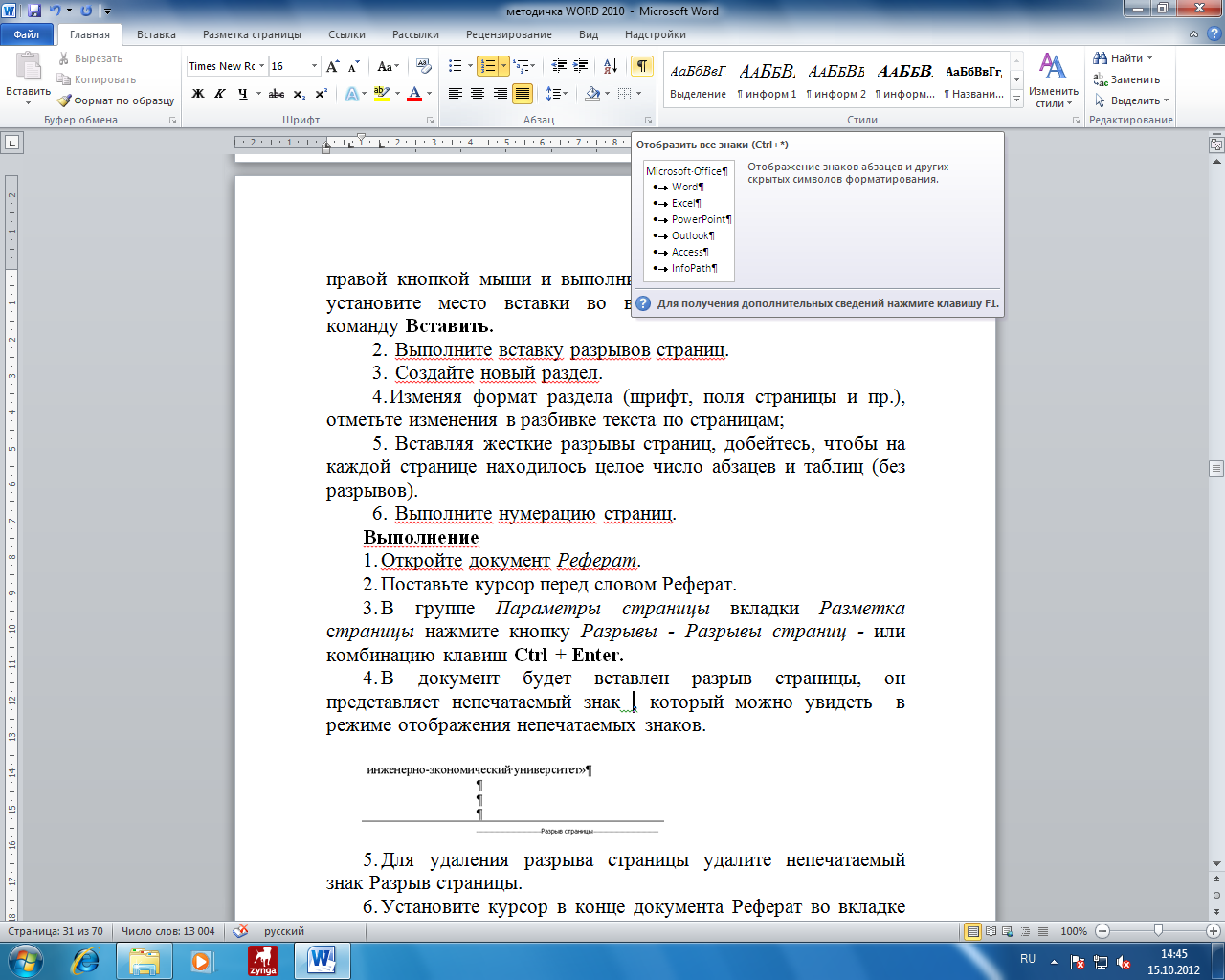Switch to Outline view in status bar

(1026, 931)
